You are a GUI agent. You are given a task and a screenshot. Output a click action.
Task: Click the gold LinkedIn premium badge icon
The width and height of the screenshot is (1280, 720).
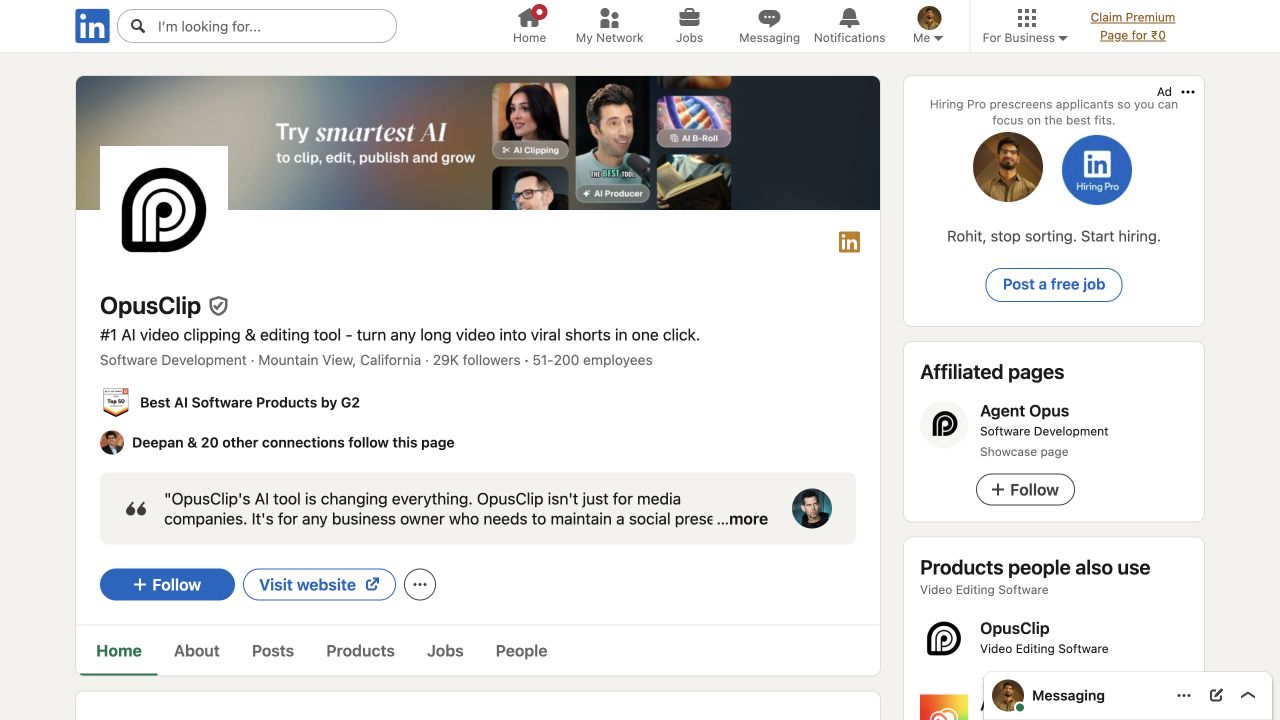(x=849, y=242)
